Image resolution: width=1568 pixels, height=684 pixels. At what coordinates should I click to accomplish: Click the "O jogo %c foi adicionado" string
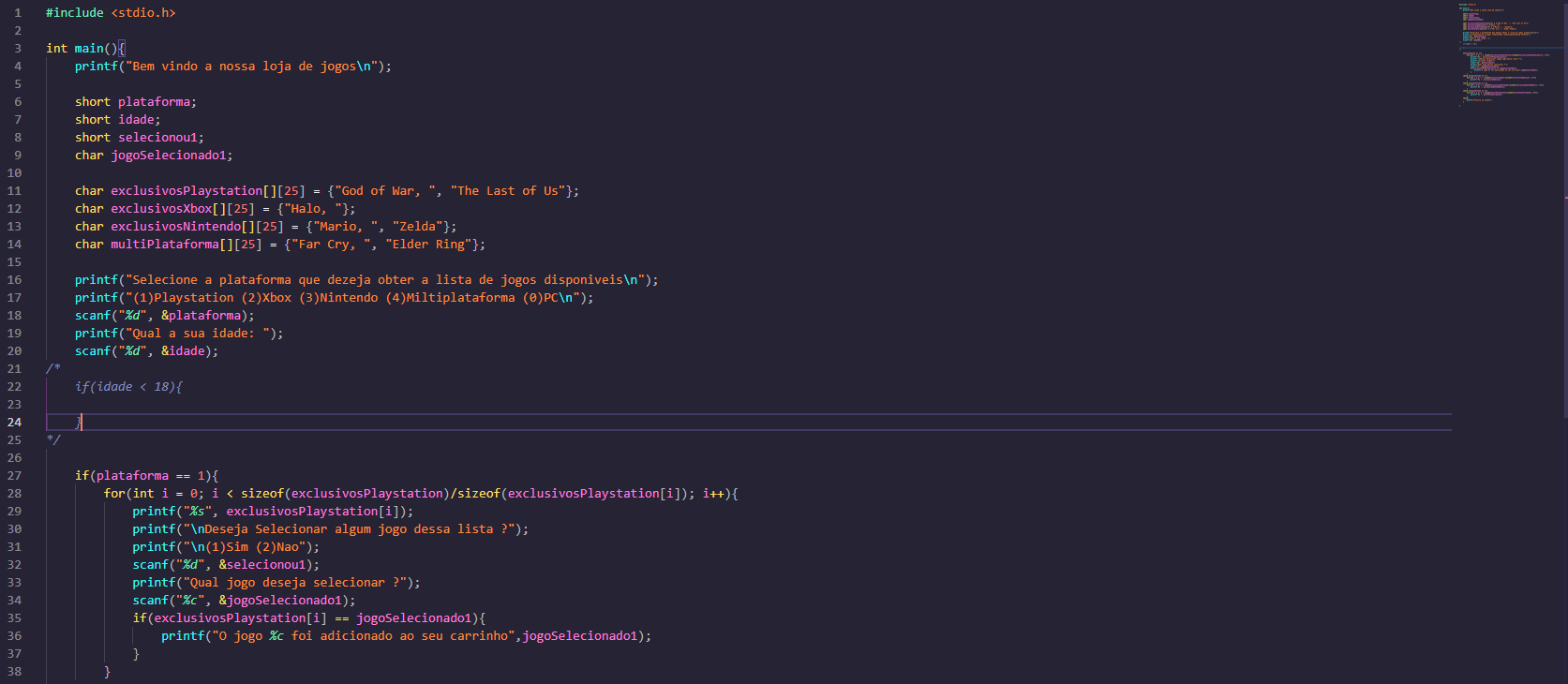[x=364, y=636]
